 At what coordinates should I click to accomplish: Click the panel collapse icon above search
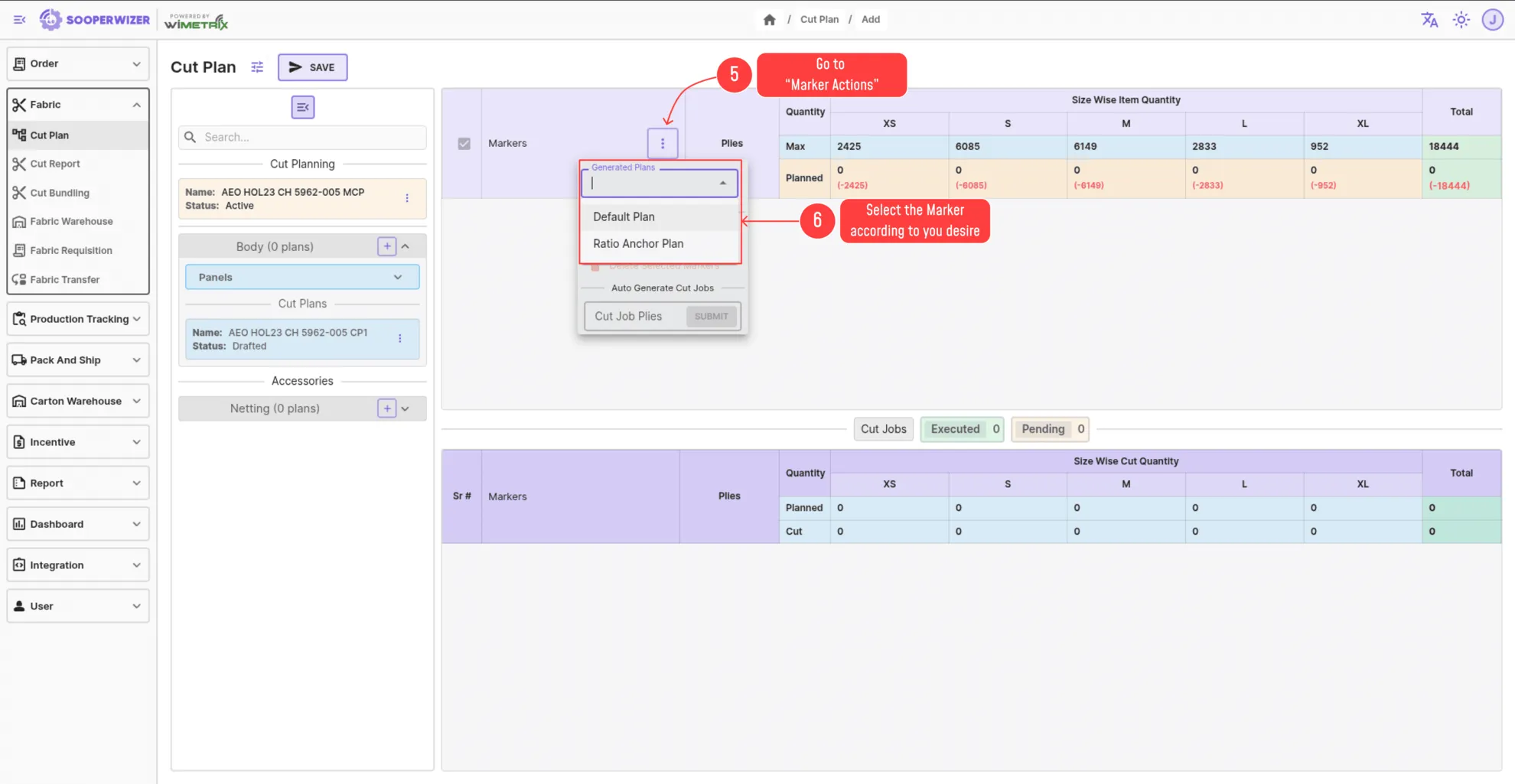[302, 107]
